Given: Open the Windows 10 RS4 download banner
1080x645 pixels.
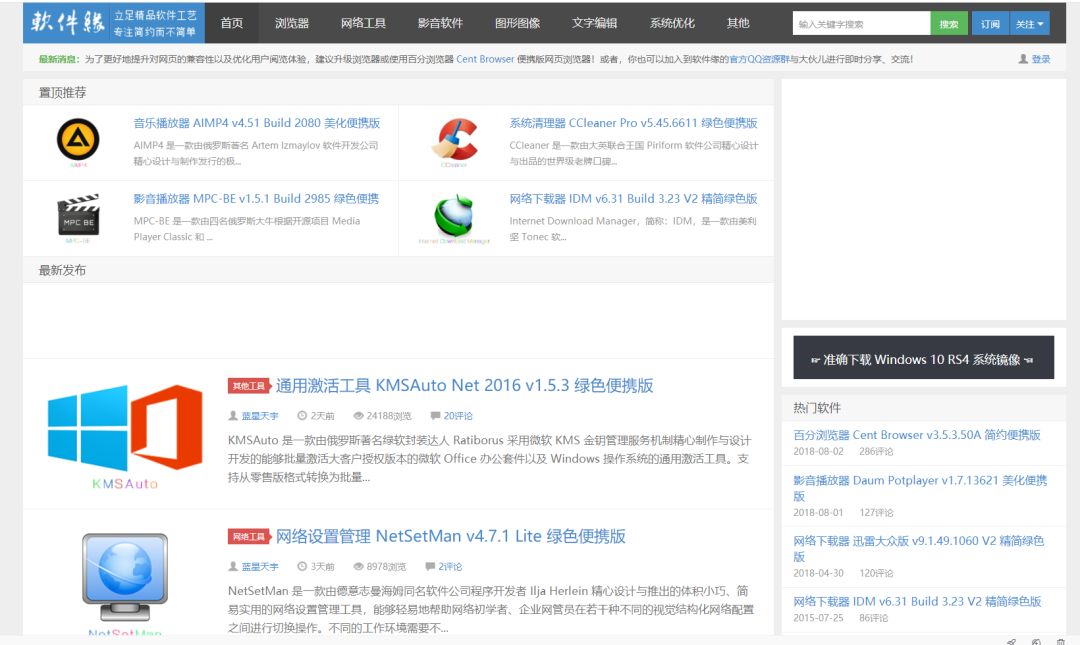Looking at the screenshot, I should [x=921, y=357].
